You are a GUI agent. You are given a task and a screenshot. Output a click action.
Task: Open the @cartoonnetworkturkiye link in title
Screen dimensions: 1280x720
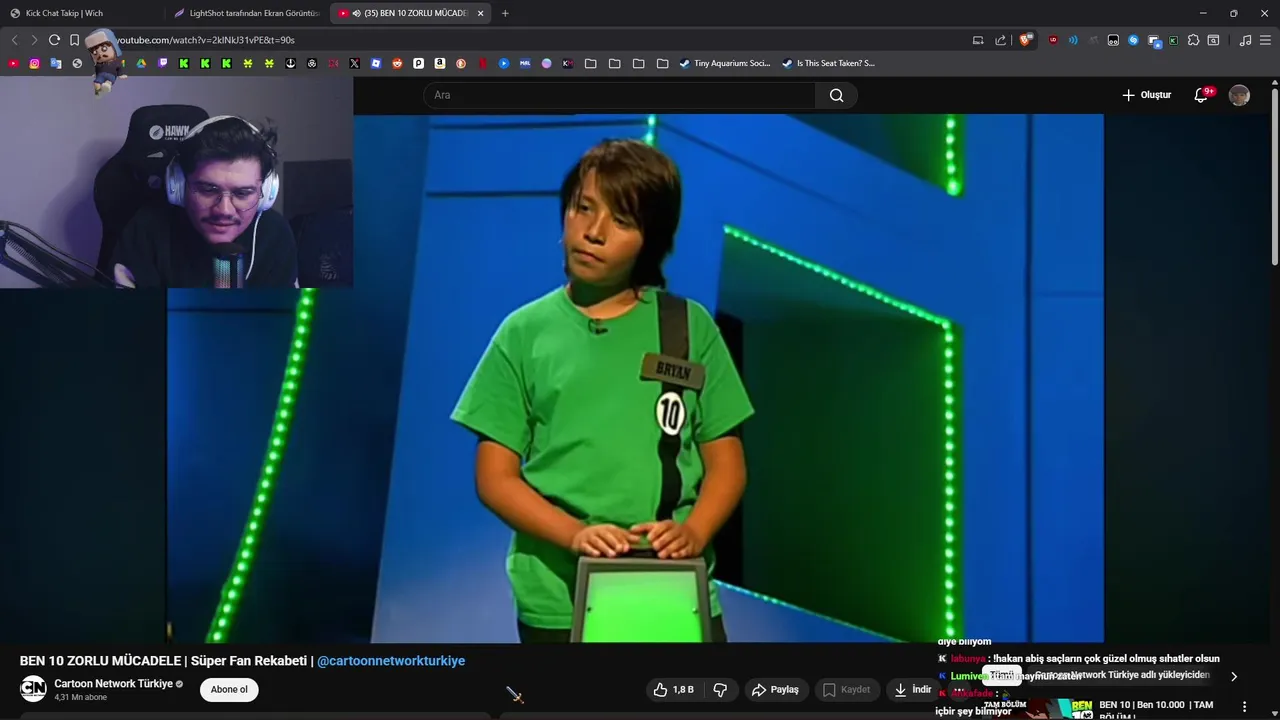pyautogui.click(x=391, y=661)
